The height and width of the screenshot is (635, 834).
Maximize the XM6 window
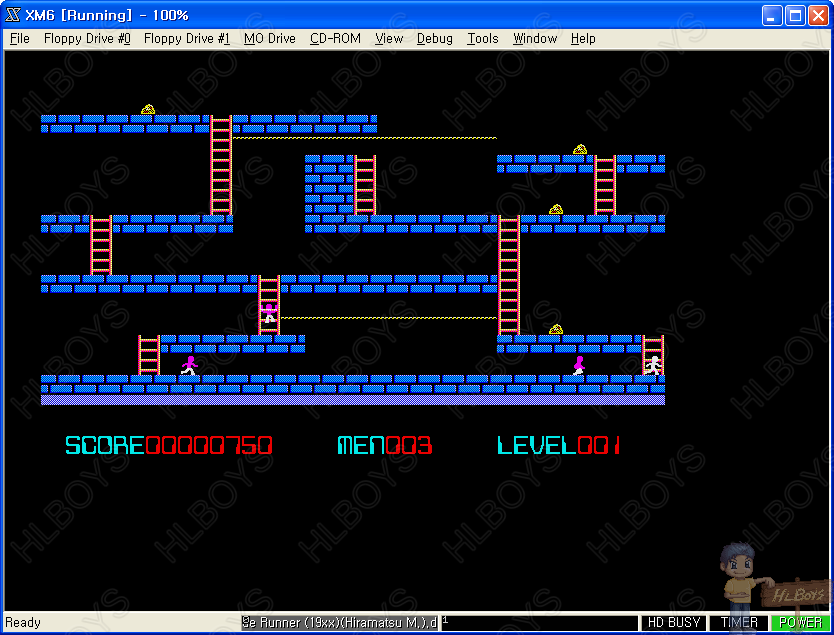[796, 15]
